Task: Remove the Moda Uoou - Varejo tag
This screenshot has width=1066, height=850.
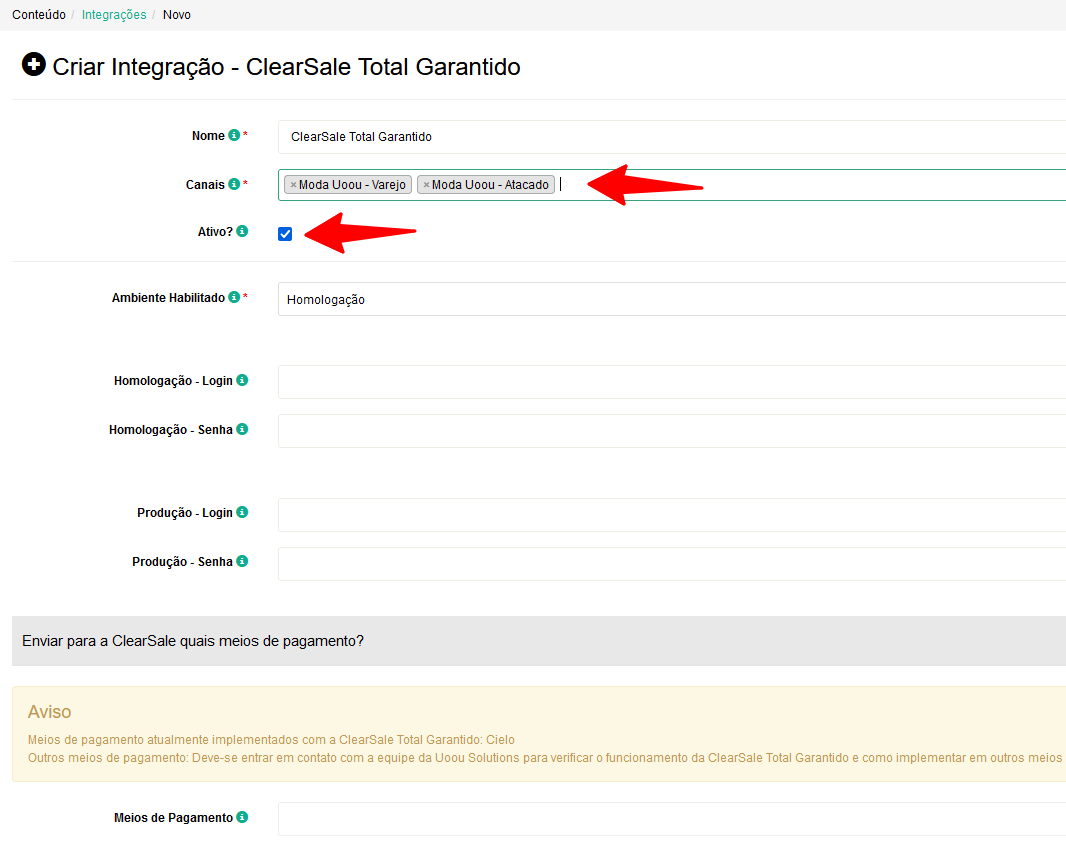Action: [x=293, y=185]
